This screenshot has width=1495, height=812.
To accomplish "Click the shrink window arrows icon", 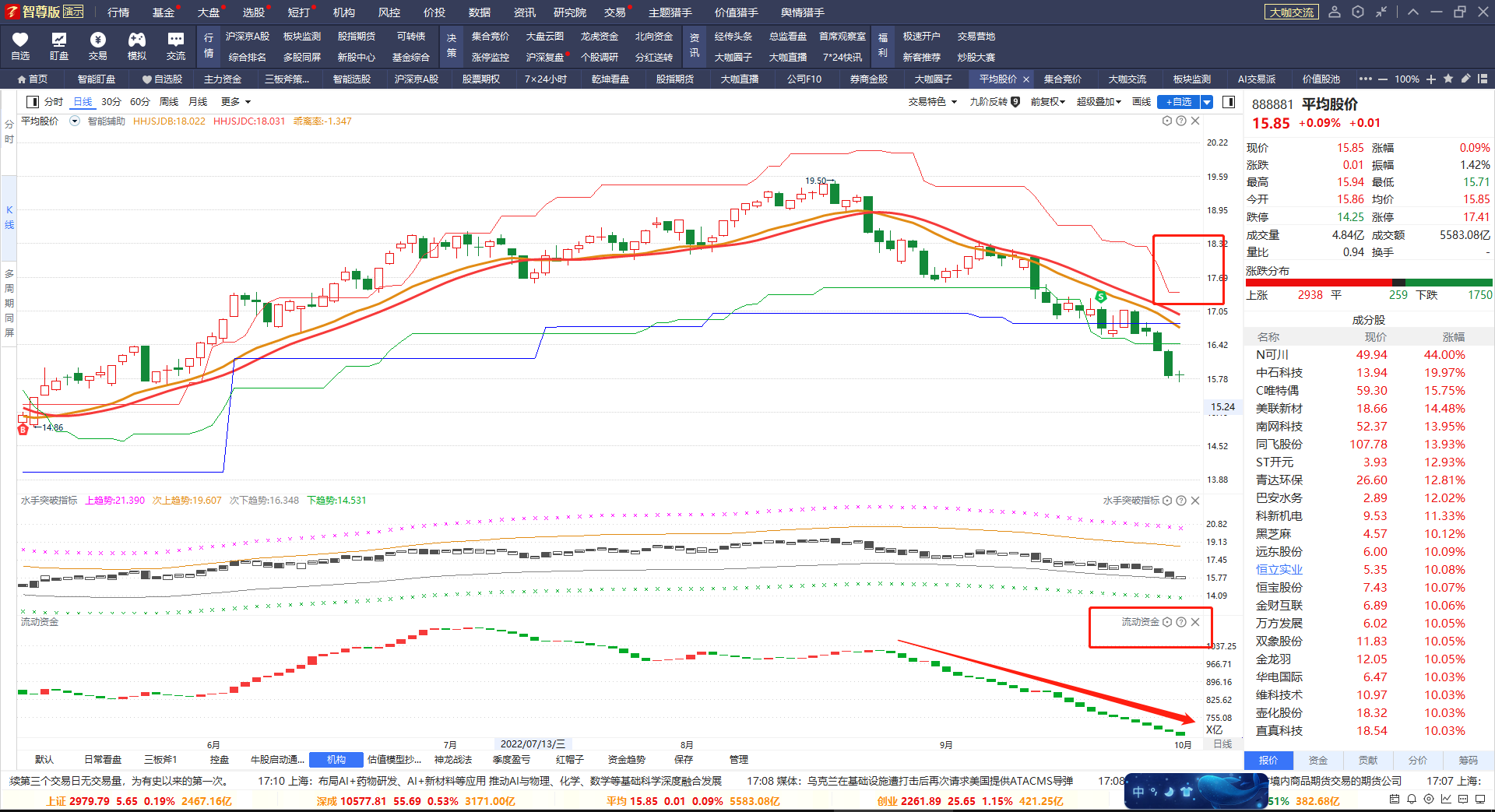I will tap(1381, 12).
